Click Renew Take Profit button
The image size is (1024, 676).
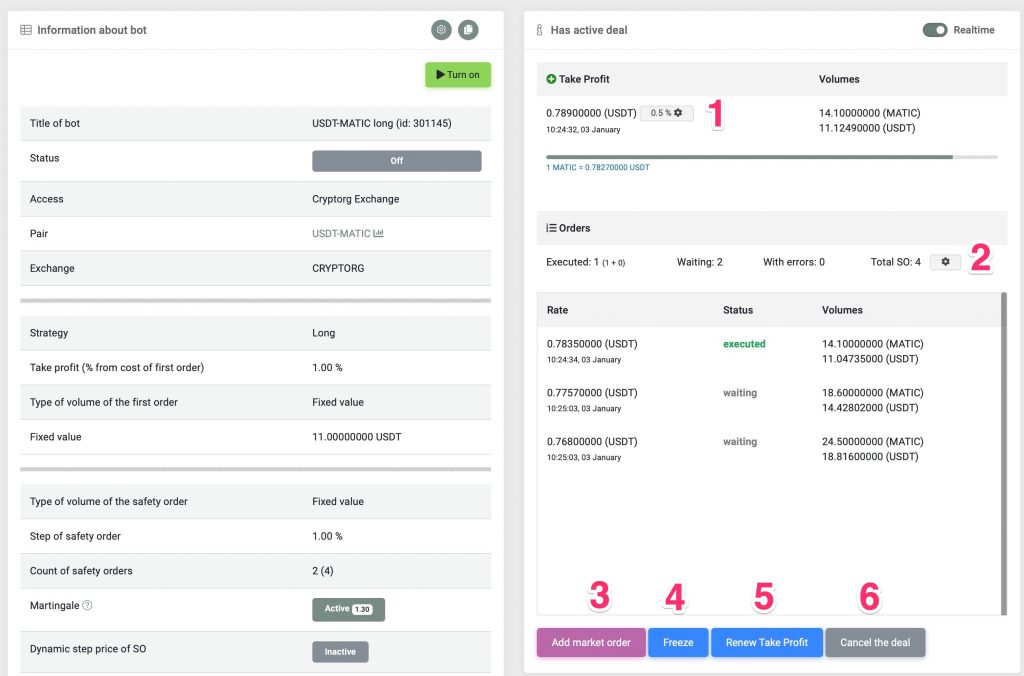click(767, 643)
